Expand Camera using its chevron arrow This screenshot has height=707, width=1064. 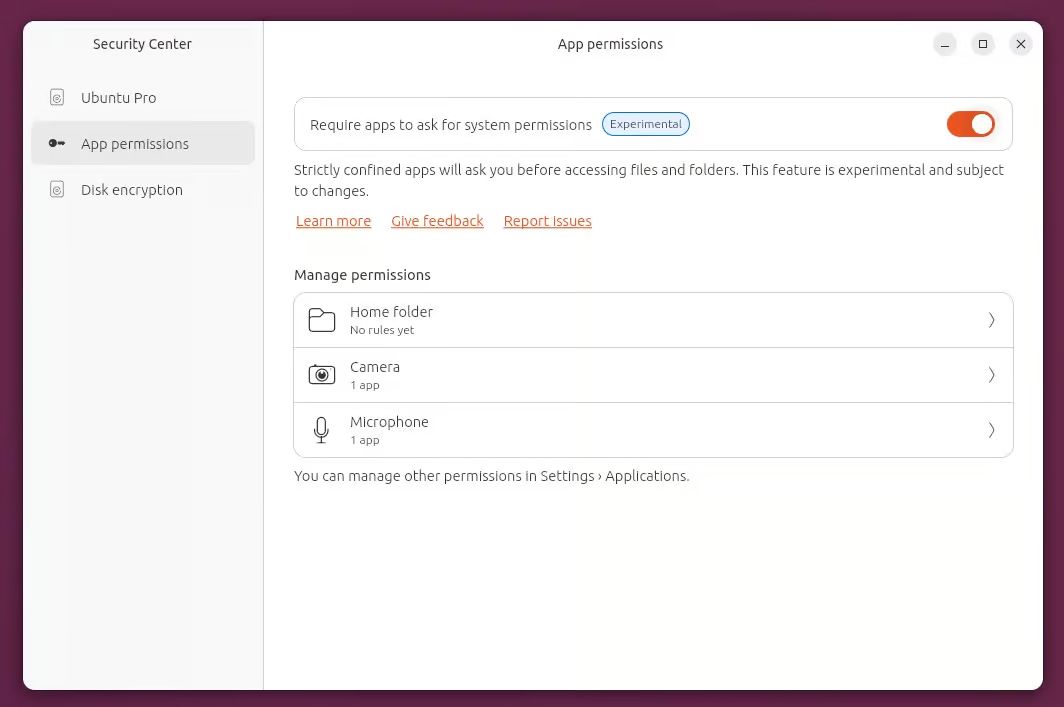(991, 375)
